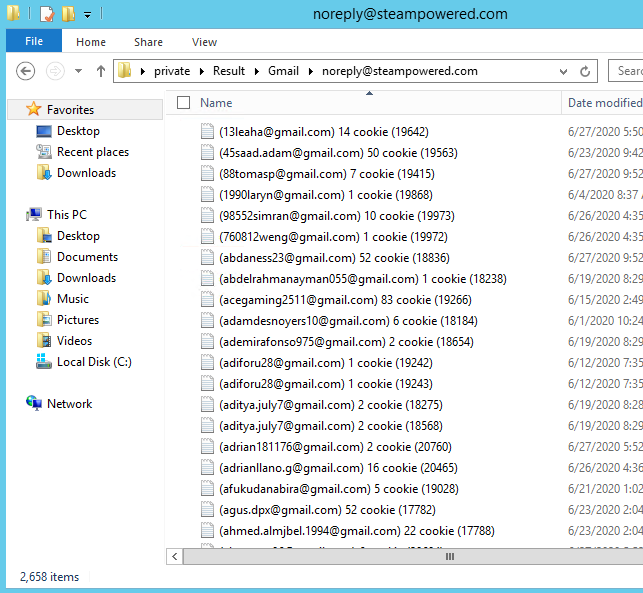Click the Local Disk drive icon
The width and height of the screenshot is (643, 593).
[43, 361]
